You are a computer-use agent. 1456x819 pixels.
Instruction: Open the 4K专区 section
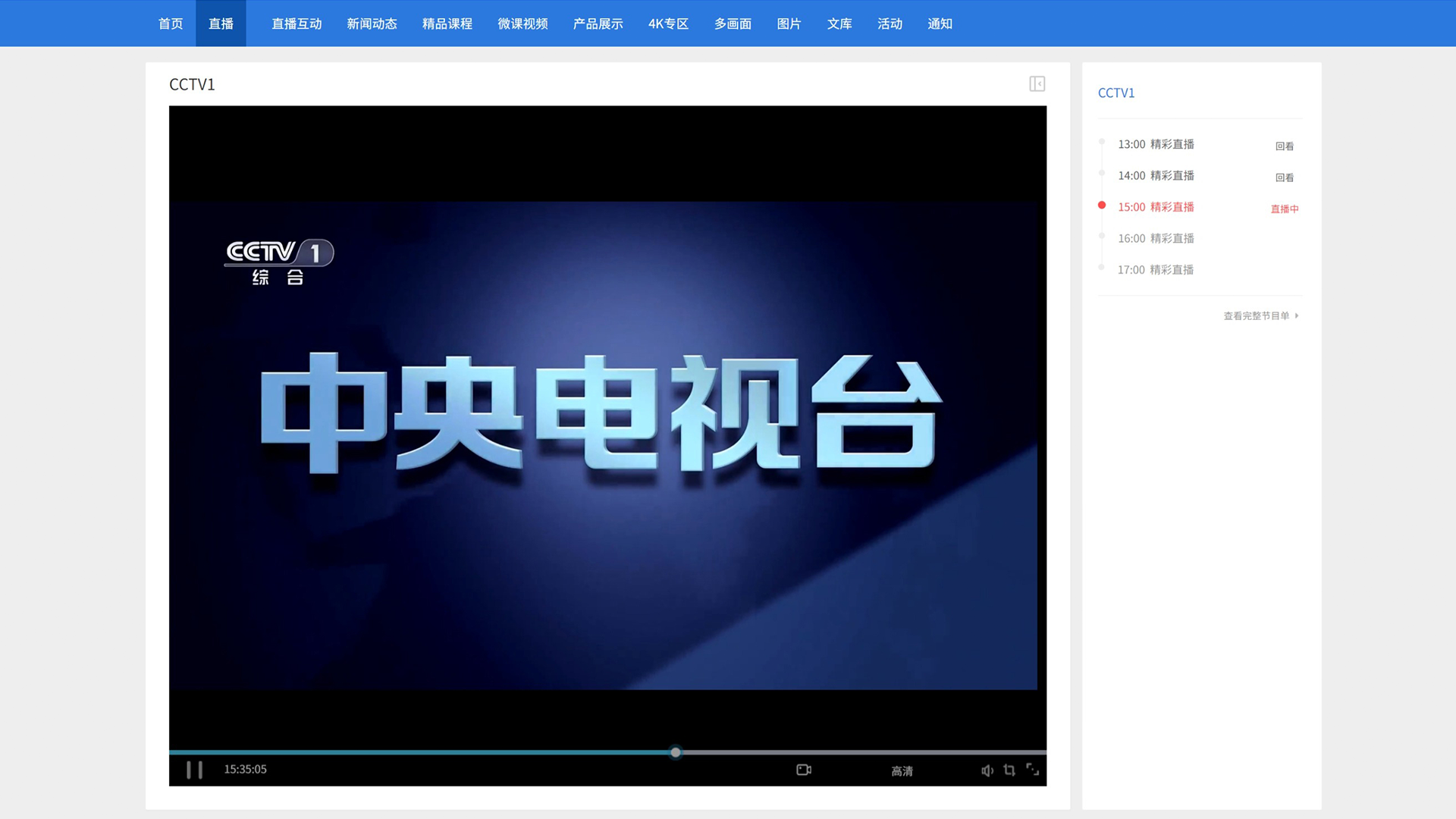click(x=668, y=24)
